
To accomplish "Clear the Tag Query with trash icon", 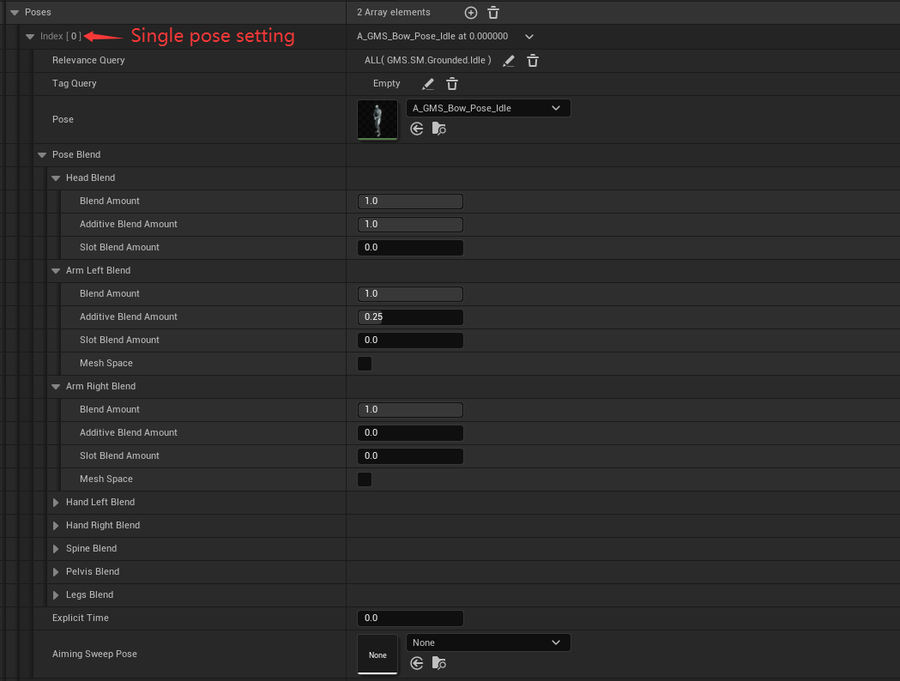I will pos(452,84).
